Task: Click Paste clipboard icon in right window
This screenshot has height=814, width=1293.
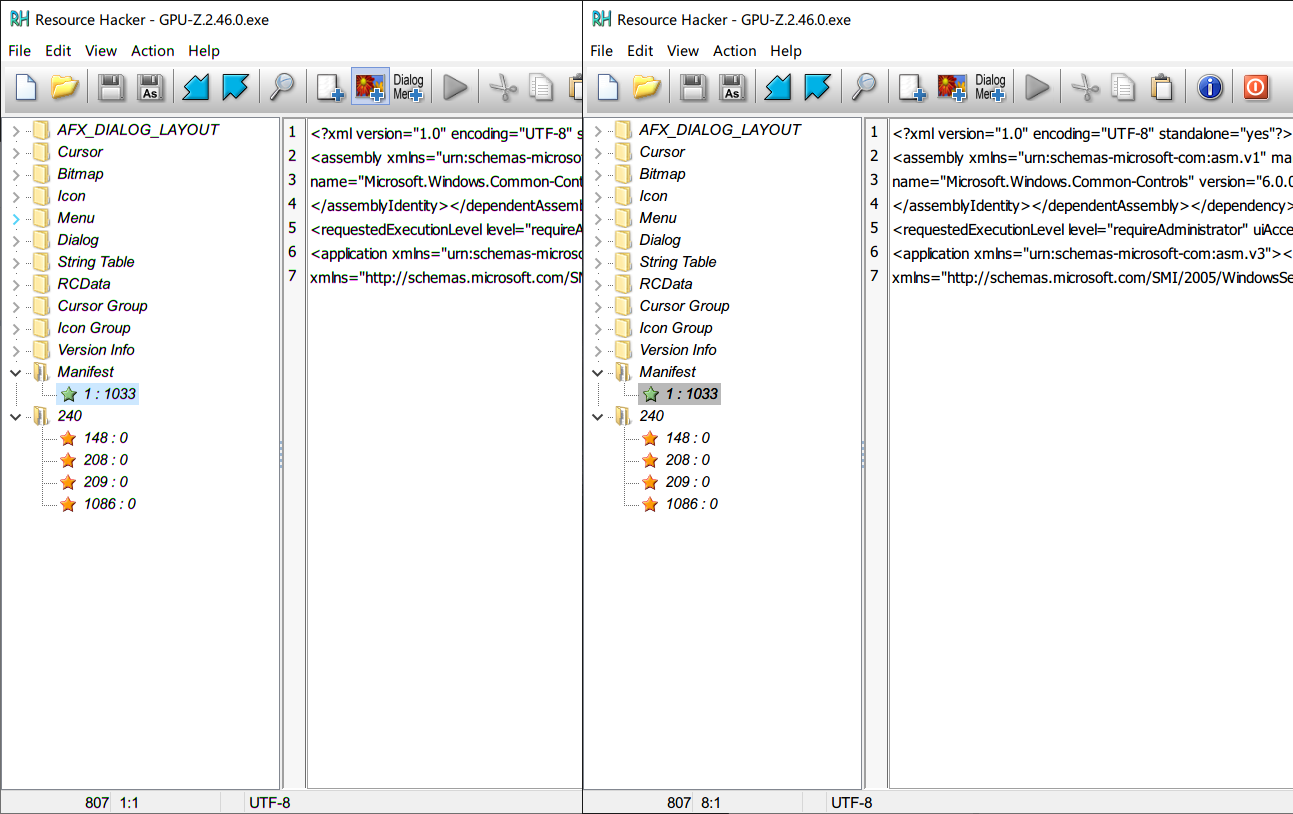Action: pos(1161,87)
